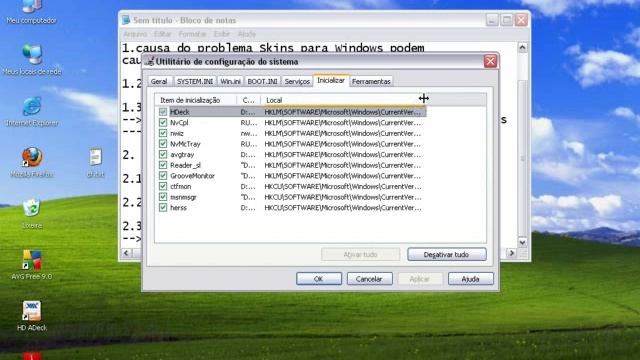Launch Mozilla Firefox desktop shortcut

[x=32, y=162]
